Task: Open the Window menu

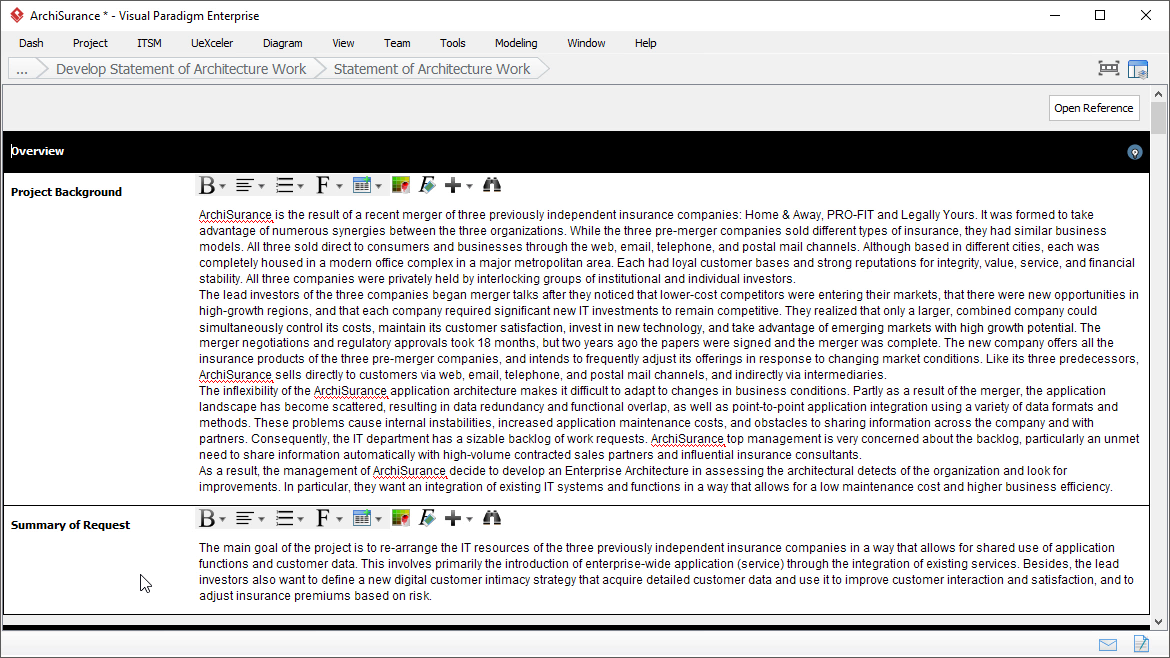Action: (x=586, y=43)
